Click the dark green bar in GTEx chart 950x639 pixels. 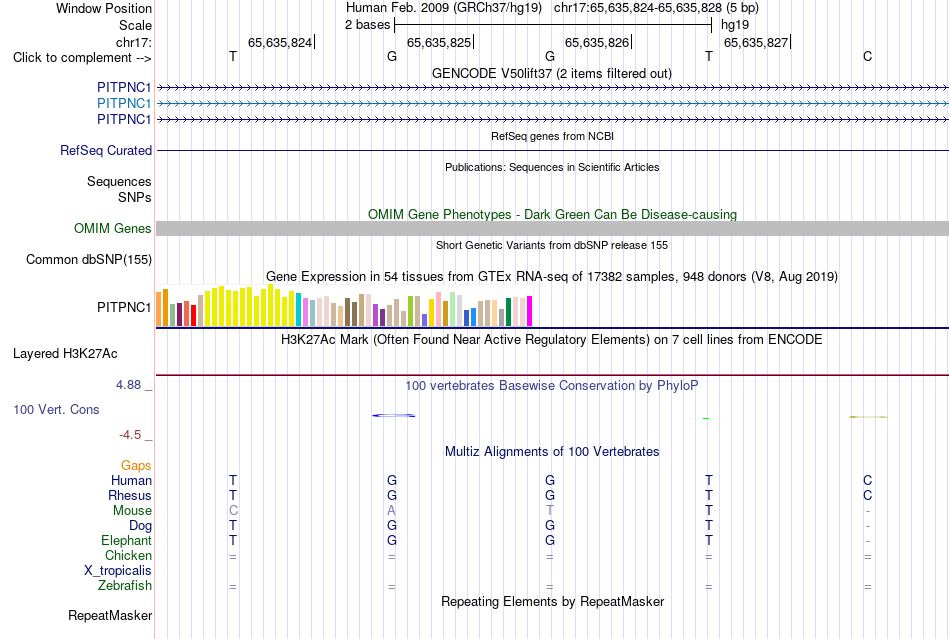pos(508,312)
